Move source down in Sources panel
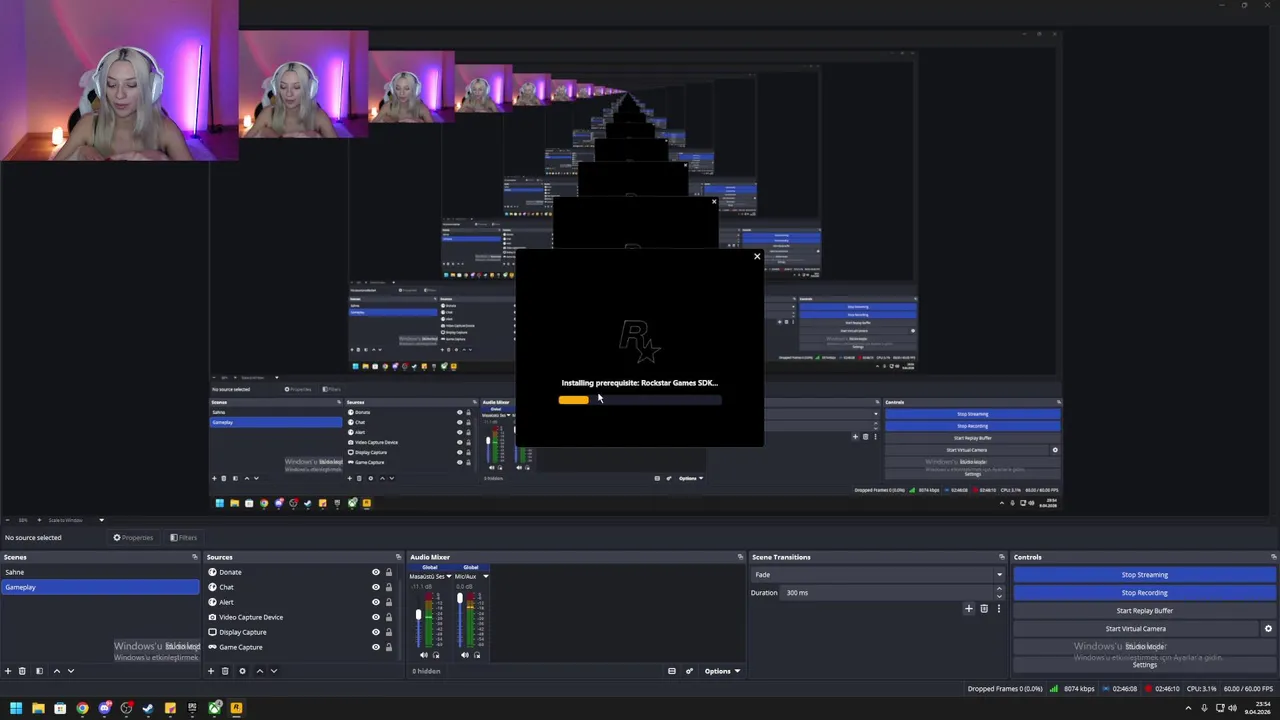Viewport: 1280px width, 720px height. click(x=273, y=671)
